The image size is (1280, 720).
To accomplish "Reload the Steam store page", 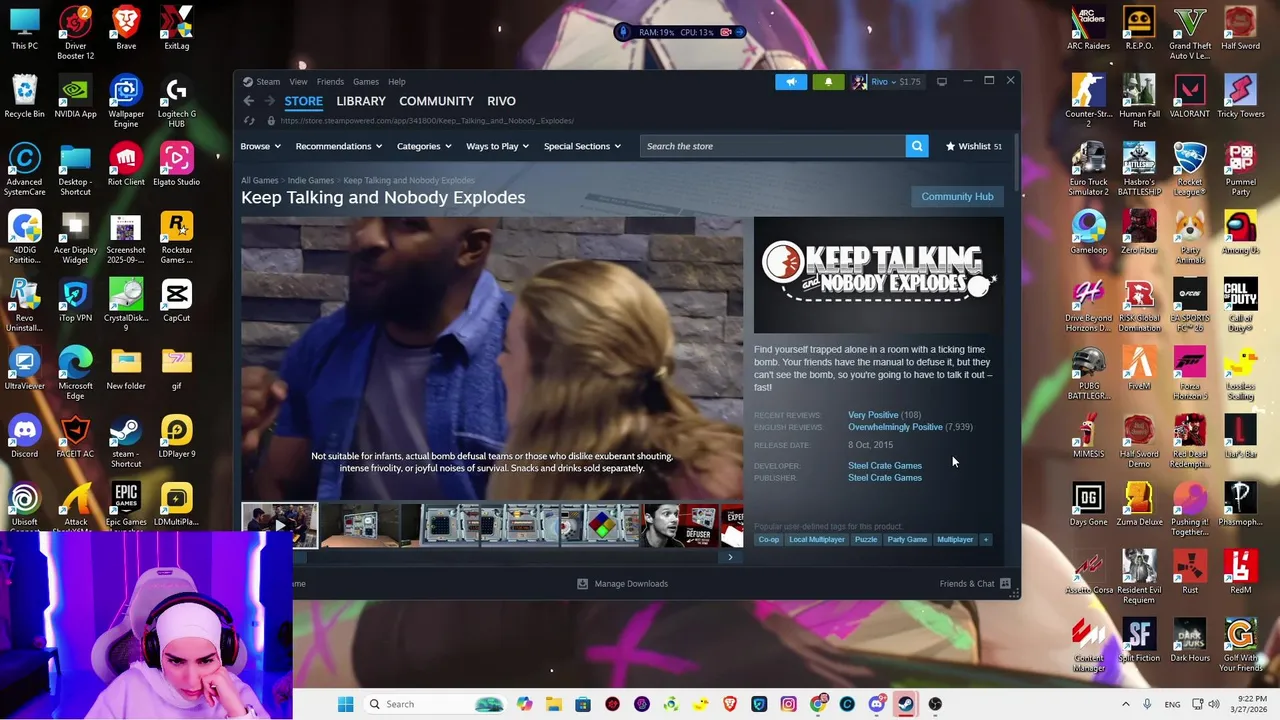I will click(x=249, y=121).
